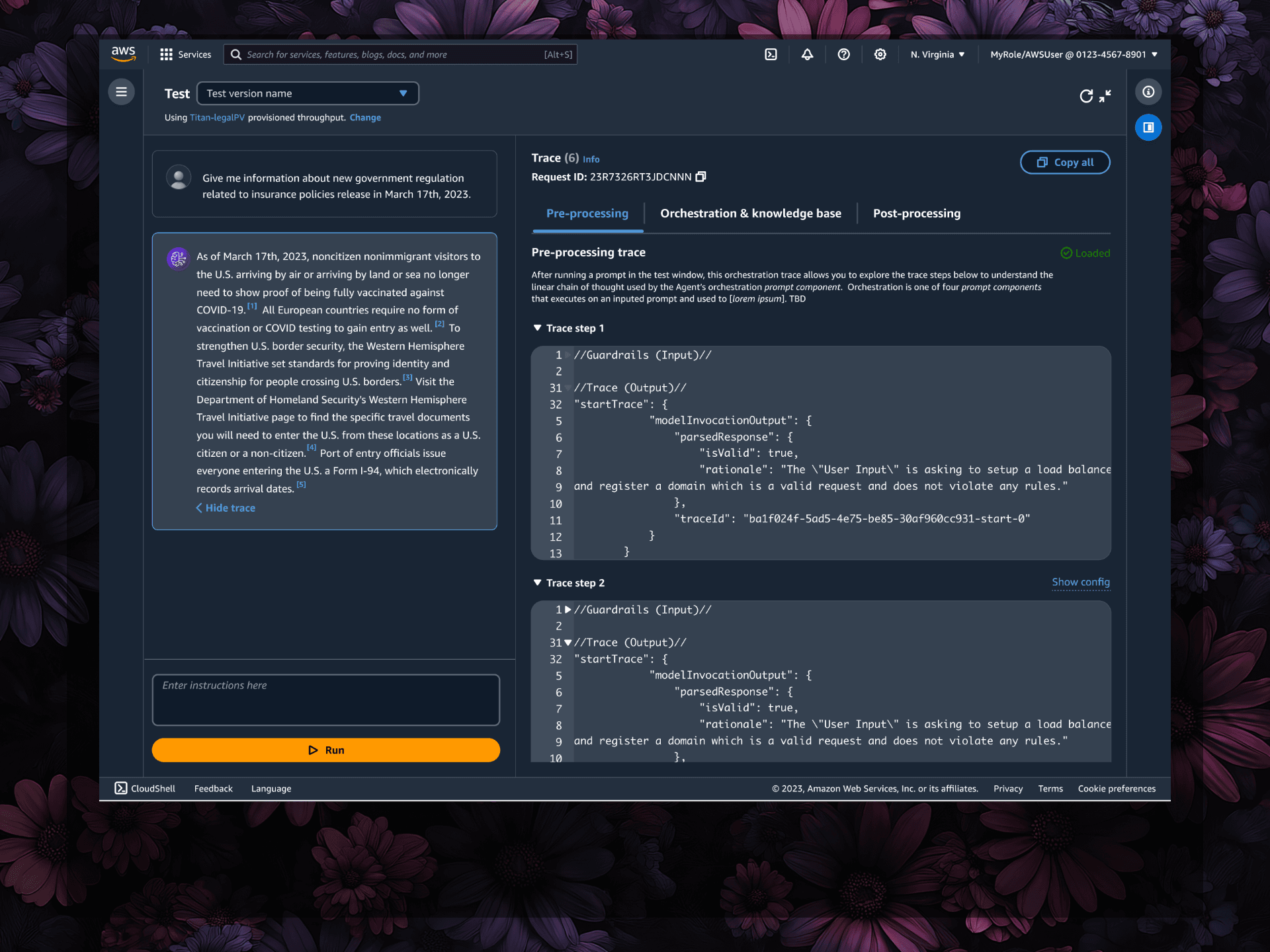The image size is (1270, 952).
Task: Open the Terms footer link
Action: click(x=1050, y=789)
